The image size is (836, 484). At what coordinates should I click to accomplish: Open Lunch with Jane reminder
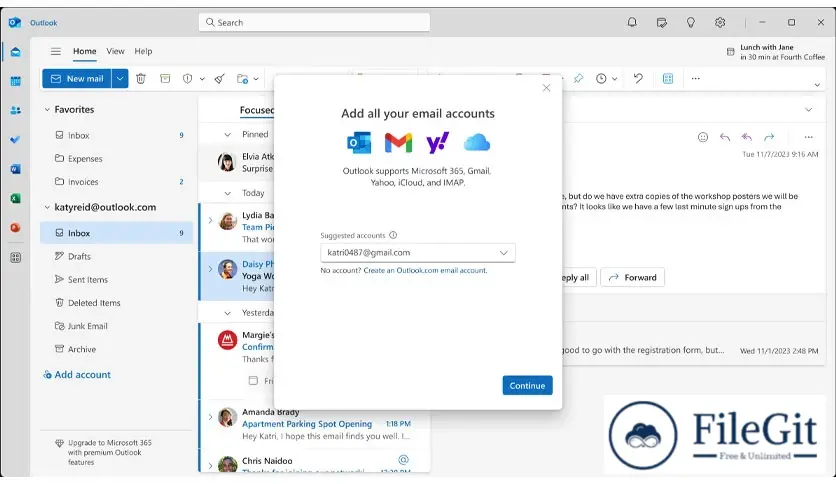[775, 52]
